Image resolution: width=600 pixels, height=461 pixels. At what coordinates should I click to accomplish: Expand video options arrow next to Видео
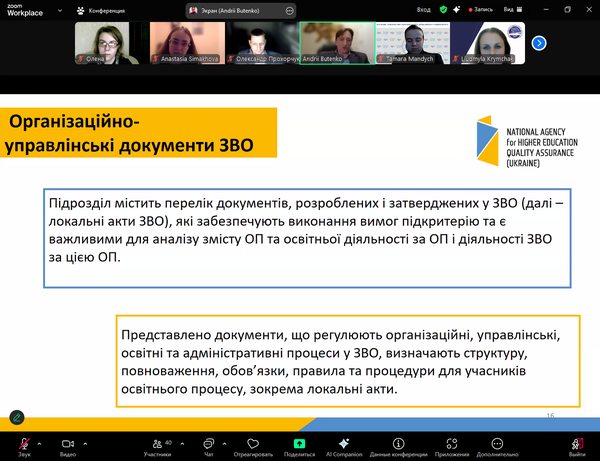(x=85, y=441)
